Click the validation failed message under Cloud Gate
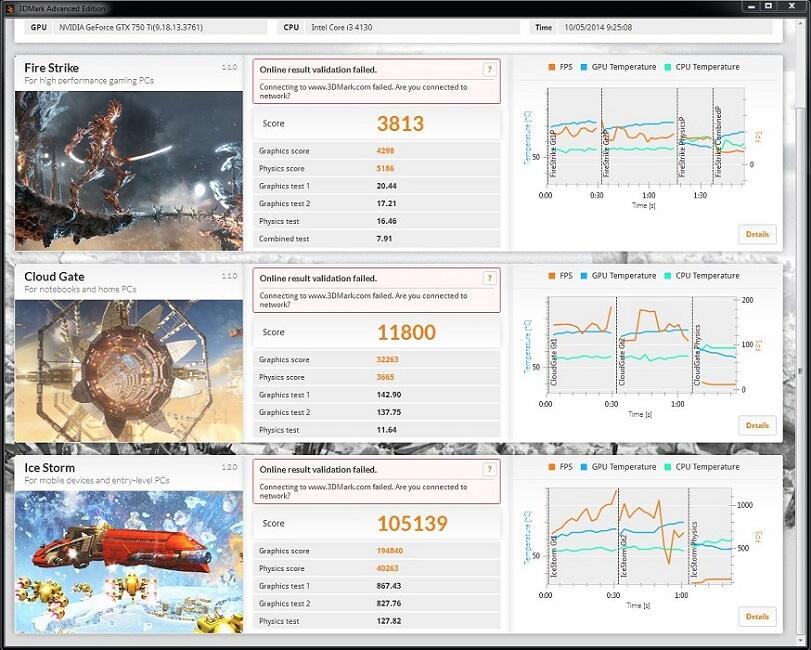The width and height of the screenshot is (811, 650). [377, 290]
